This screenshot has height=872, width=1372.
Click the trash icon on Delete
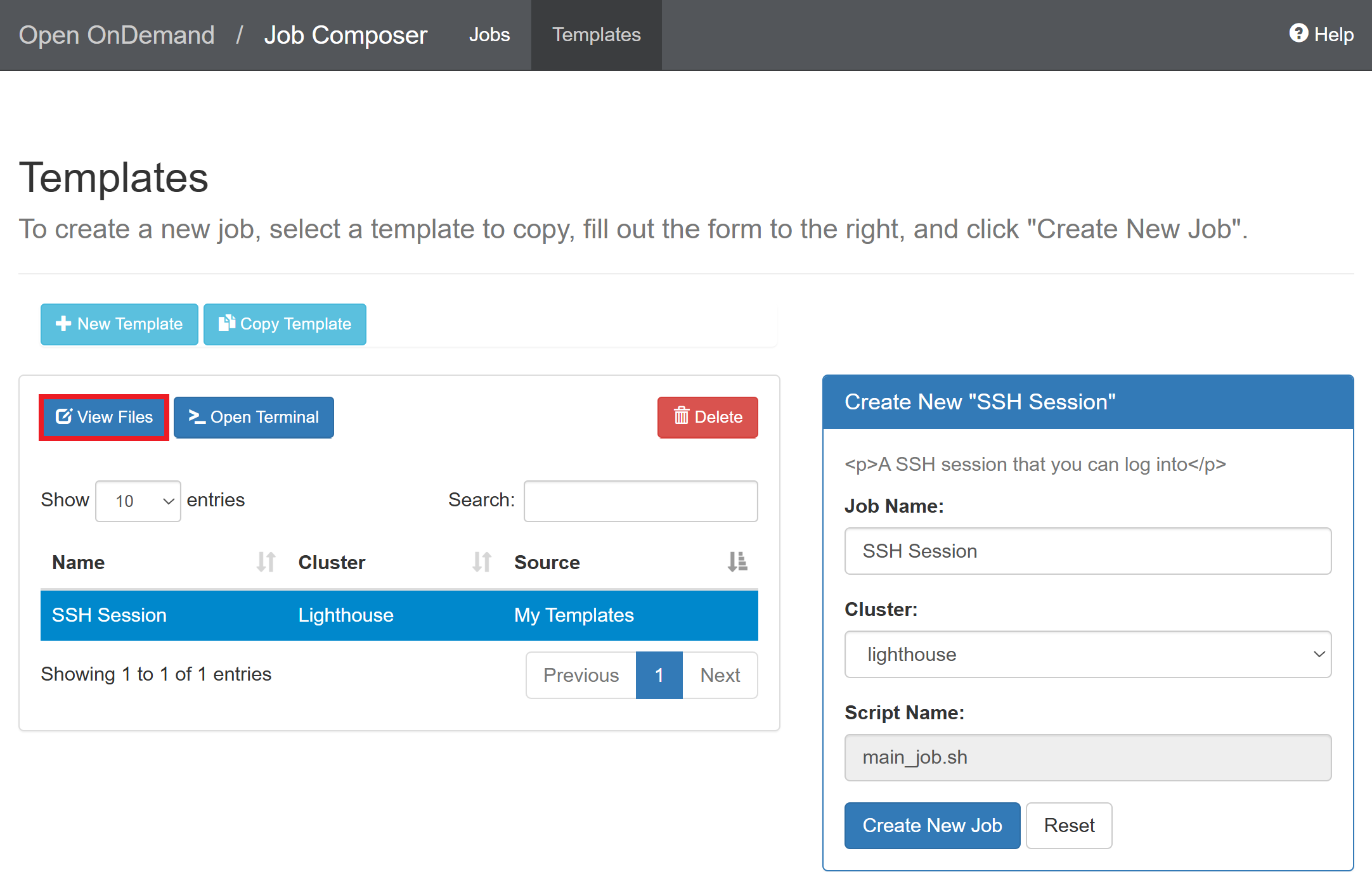coord(681,416)
